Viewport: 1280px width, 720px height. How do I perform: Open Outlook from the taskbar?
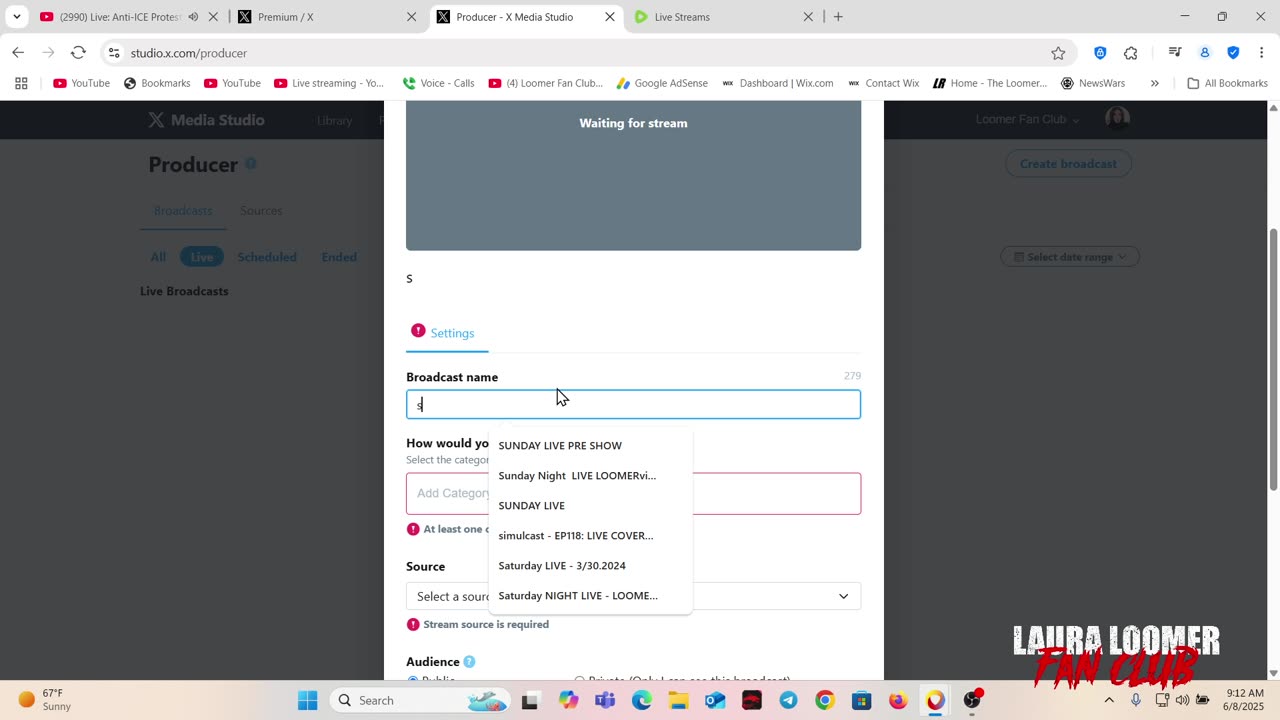(x=715, y=700)
